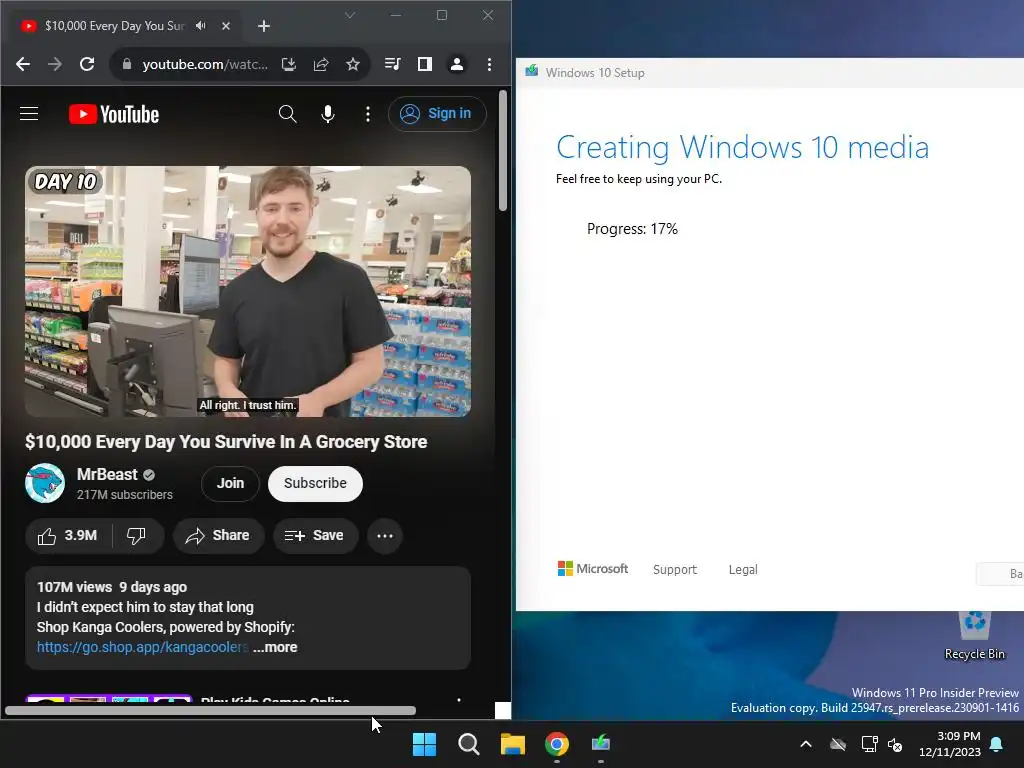Image resolution: width=1024 pixels, height=768 pixels.
Task: Sign in to YouTube
Action: click(437, 114)
